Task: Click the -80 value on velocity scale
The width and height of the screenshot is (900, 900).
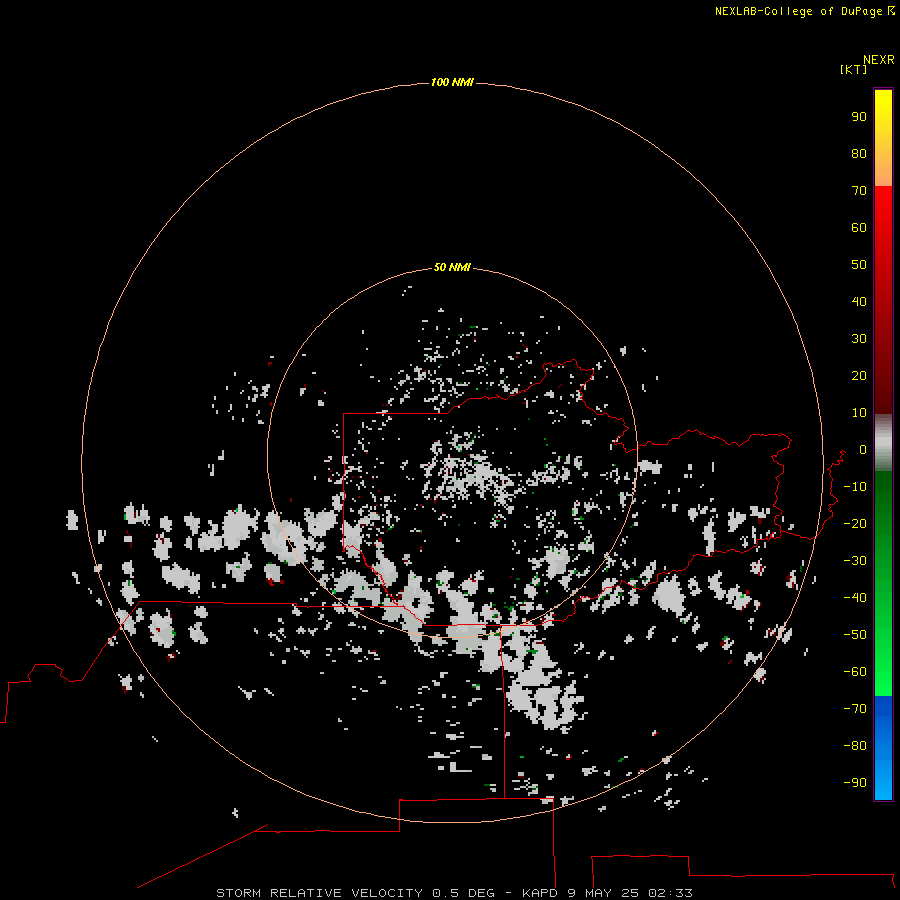Action: [x=855, y=746]
